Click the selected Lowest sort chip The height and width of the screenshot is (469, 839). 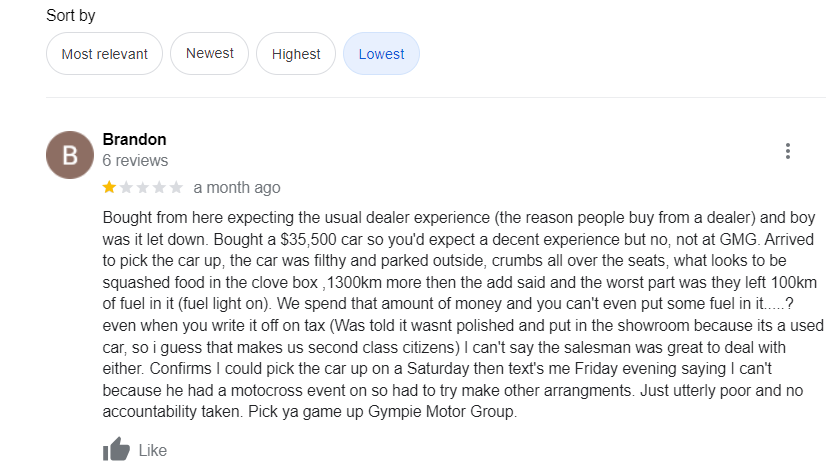click(381, 54)
